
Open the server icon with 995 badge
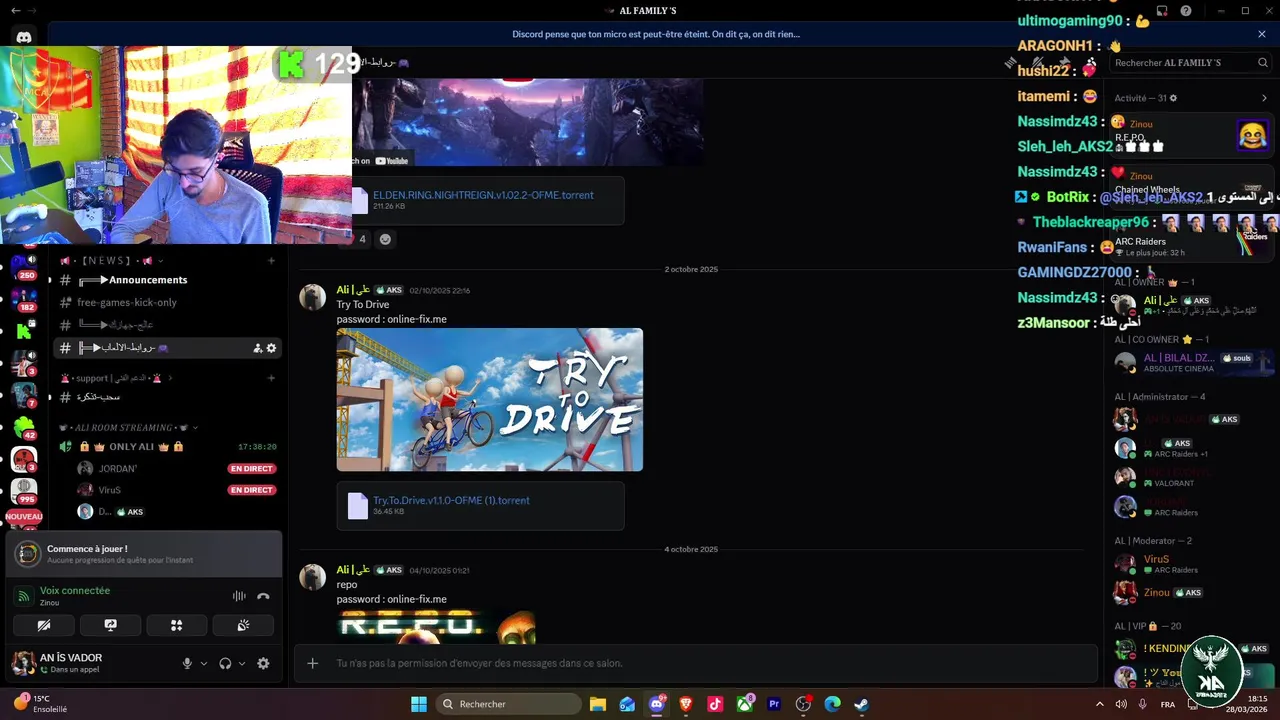[x=24, y=491]
